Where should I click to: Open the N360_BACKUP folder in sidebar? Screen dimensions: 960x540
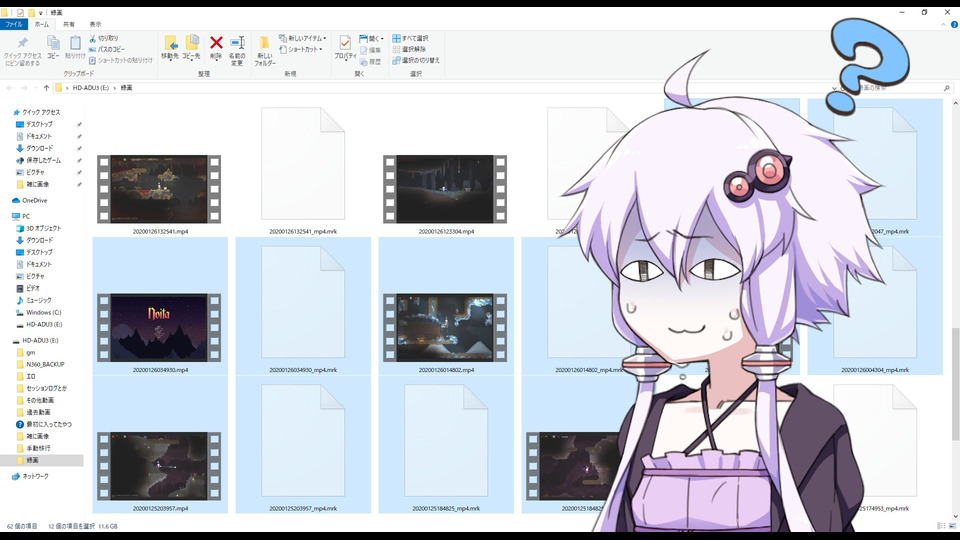[42, 364]
